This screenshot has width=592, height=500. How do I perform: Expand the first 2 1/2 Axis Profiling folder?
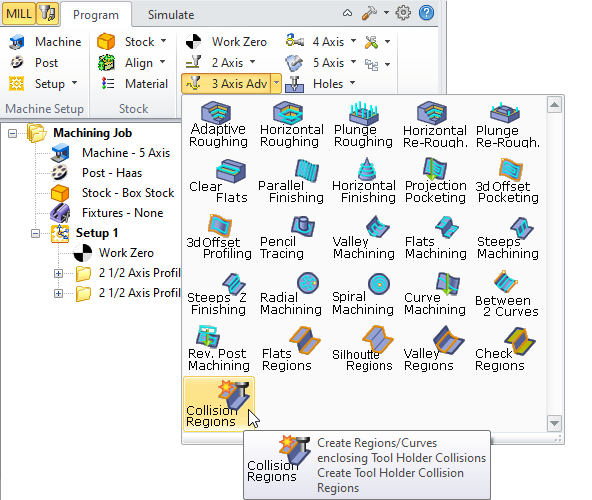point(59,273)
